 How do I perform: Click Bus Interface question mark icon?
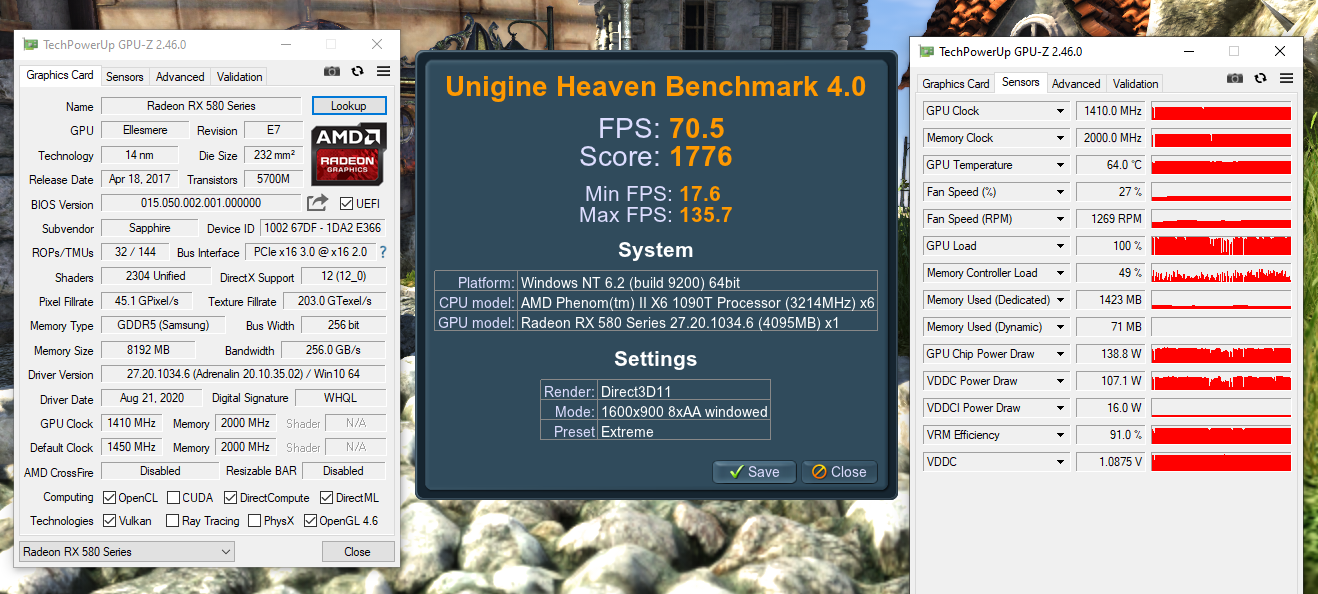[382, 252]
